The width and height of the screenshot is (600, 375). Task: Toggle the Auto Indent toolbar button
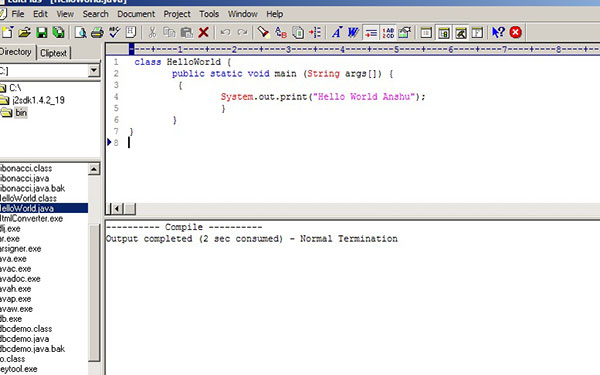[370, 33]
